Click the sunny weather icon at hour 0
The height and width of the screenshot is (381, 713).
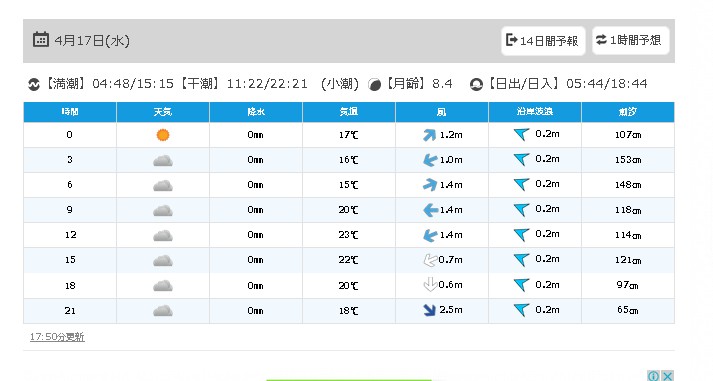[x=163, y=135]
